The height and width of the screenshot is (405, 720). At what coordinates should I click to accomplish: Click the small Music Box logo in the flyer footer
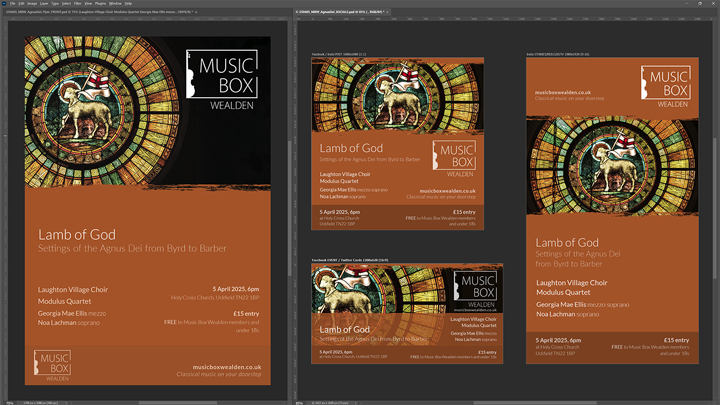pos(52,365)
